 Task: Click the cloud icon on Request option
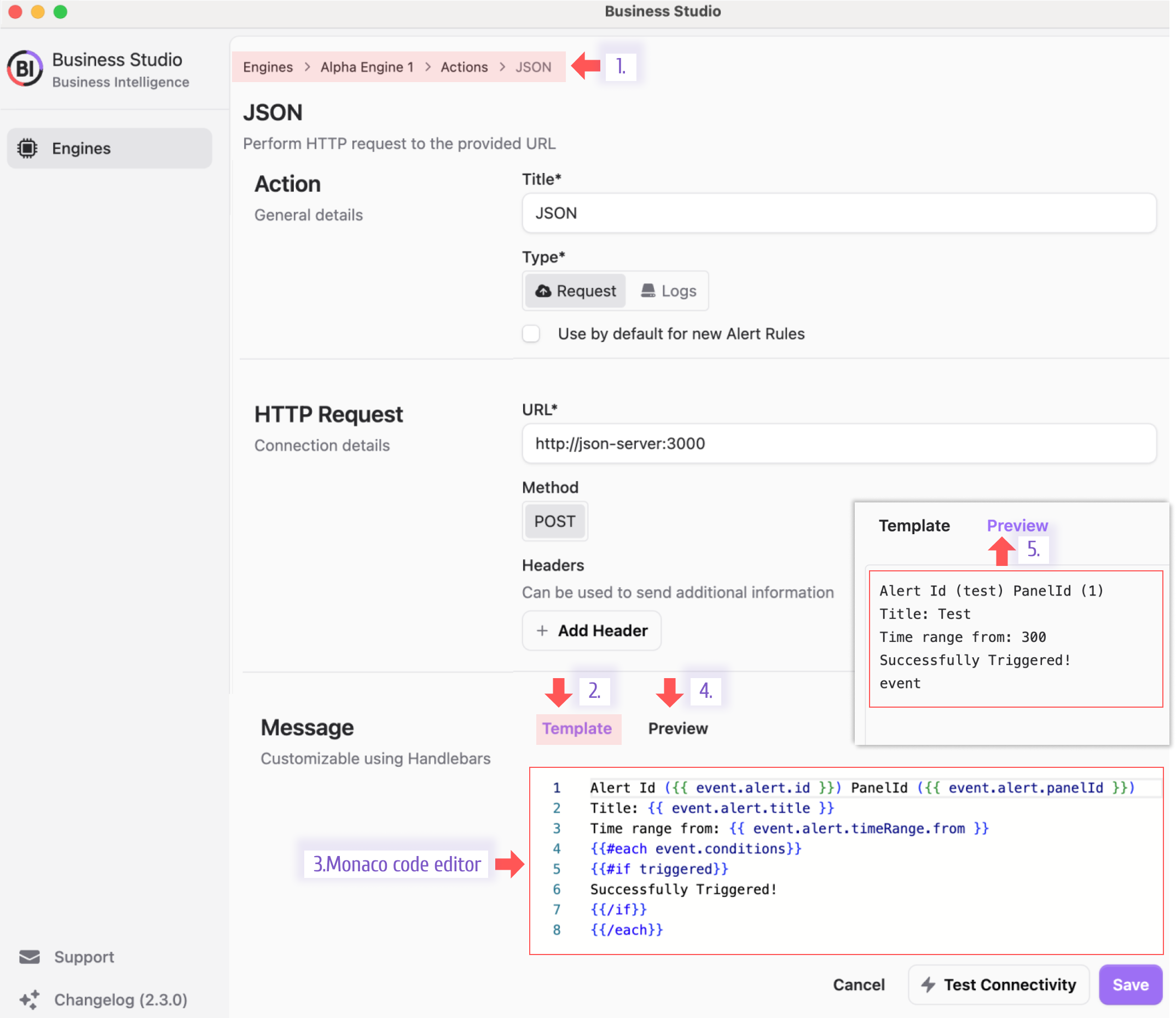tap(543, 291)
